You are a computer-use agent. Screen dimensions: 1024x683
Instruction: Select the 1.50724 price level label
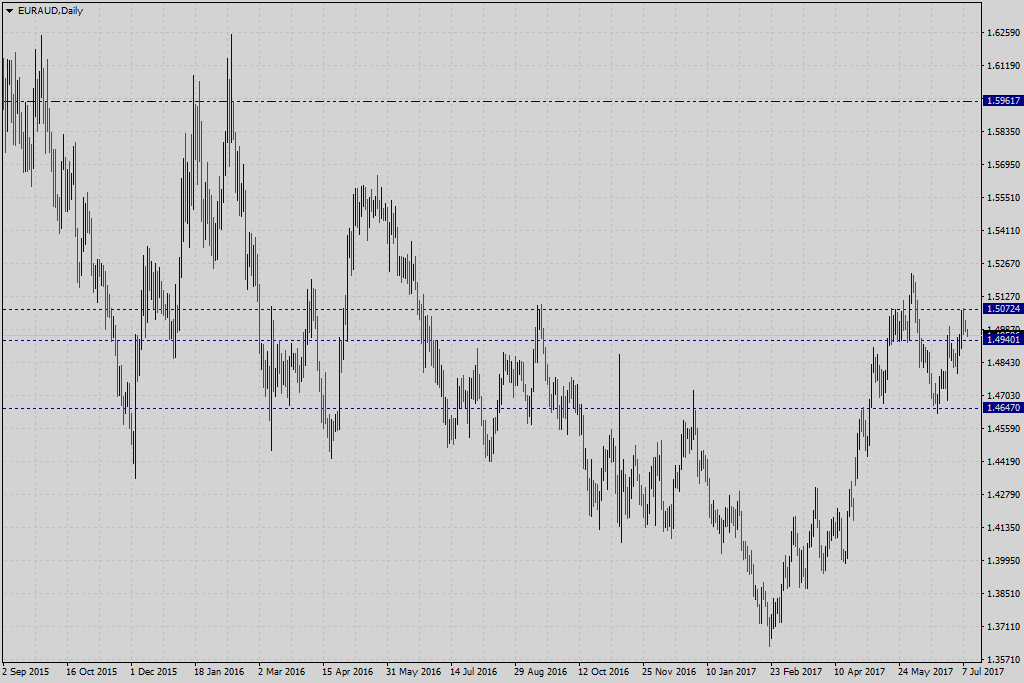pos(1002,310)
